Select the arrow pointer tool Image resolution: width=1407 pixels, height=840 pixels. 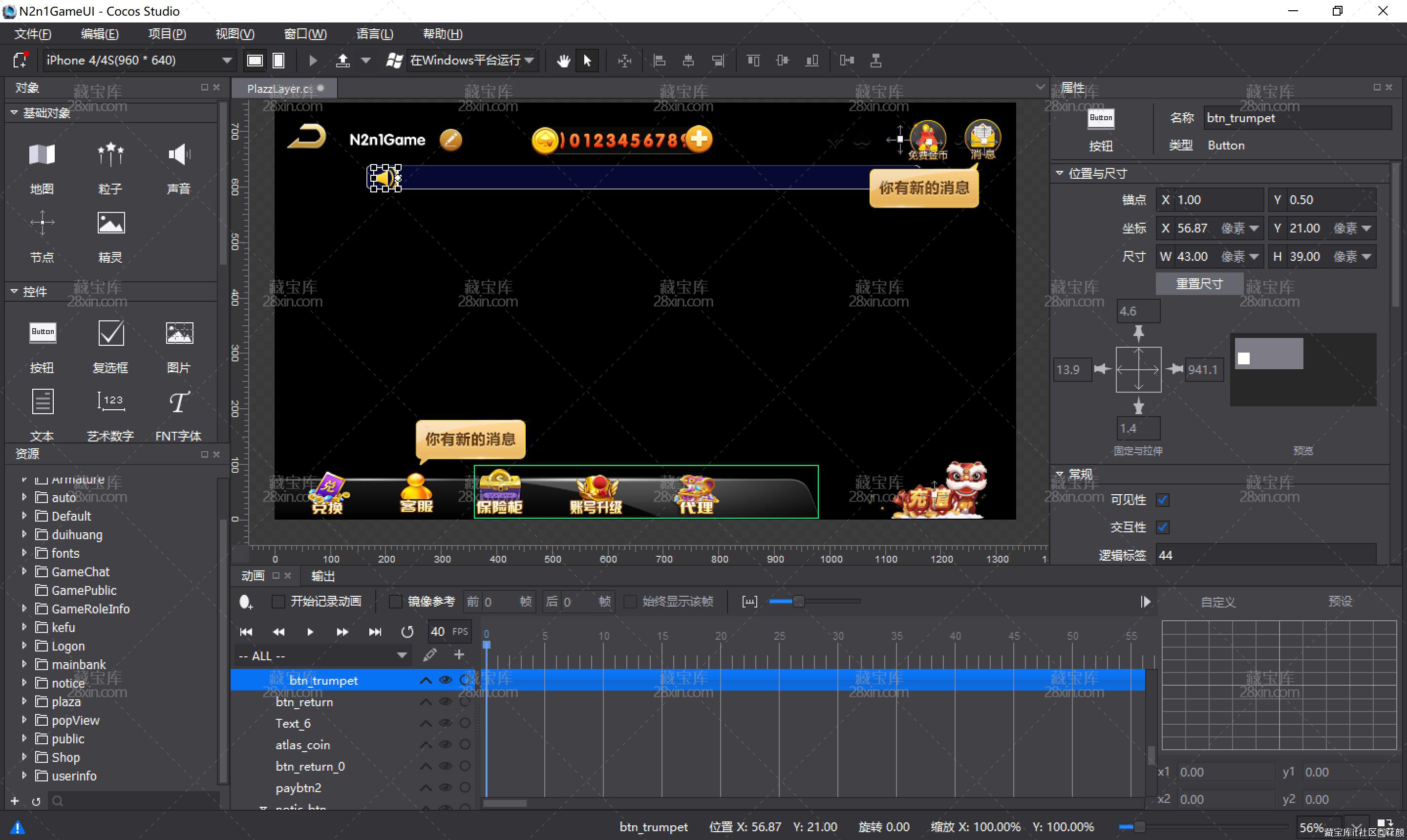(x=587, y=61)
